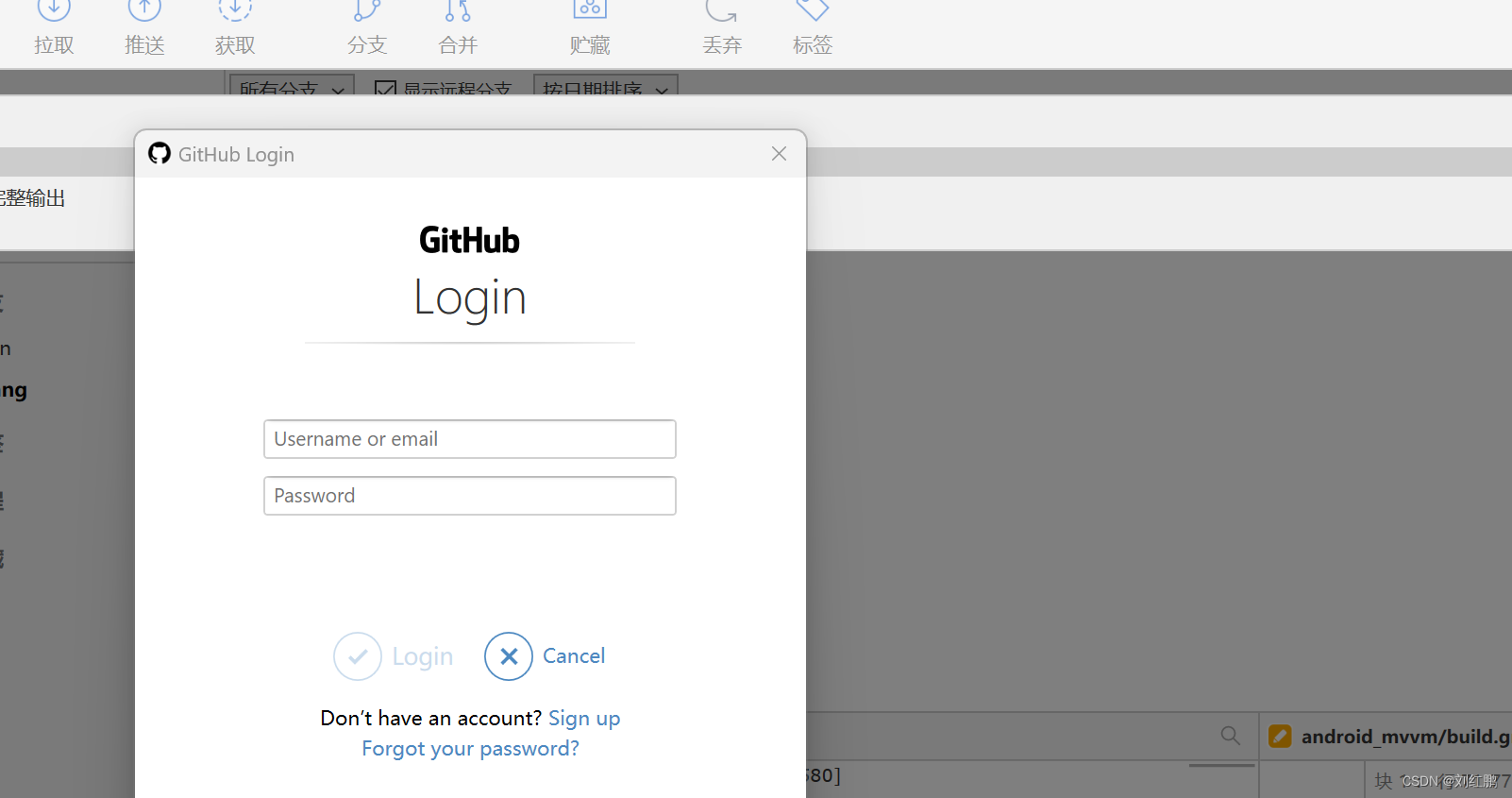Open the all branches dropdown
The width and height of the screenshot is (1512, 798).
(292, 85)
